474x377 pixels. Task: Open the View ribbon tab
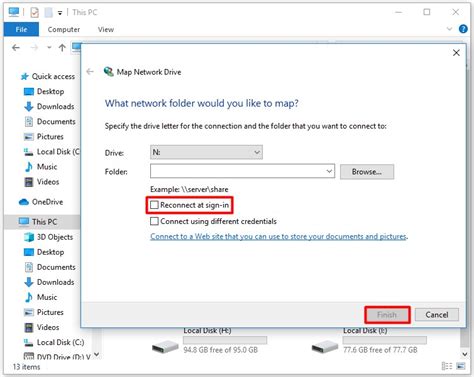[x=106, y=29]
